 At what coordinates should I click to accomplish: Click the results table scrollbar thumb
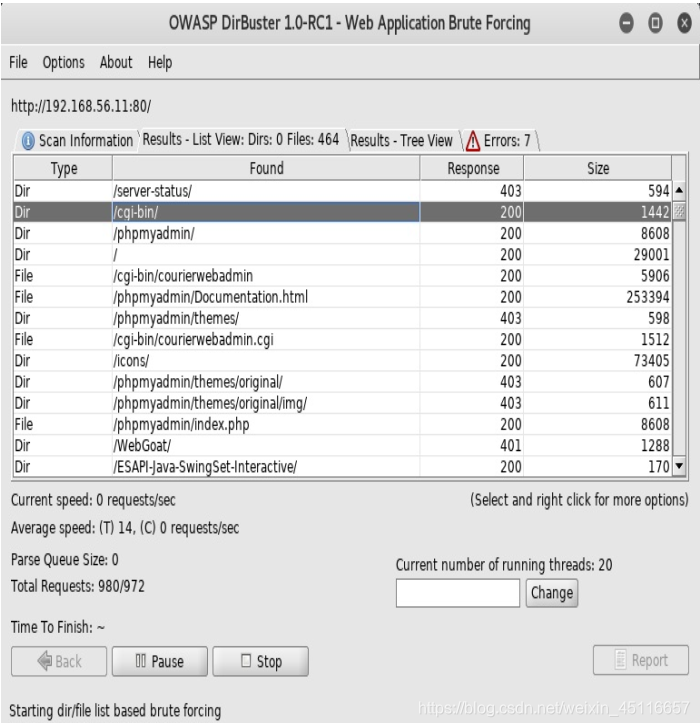pos(679,212)
